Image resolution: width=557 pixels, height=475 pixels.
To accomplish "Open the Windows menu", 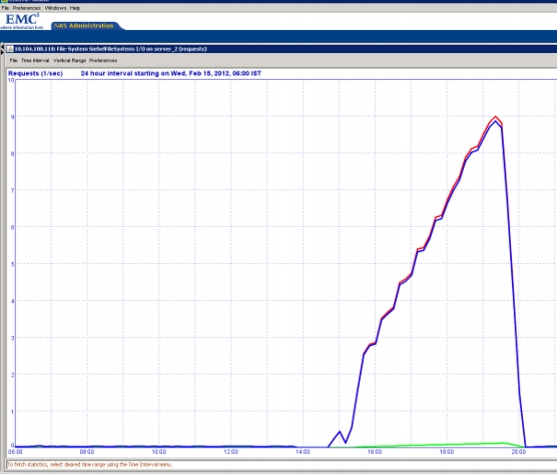I will point(55,8).
